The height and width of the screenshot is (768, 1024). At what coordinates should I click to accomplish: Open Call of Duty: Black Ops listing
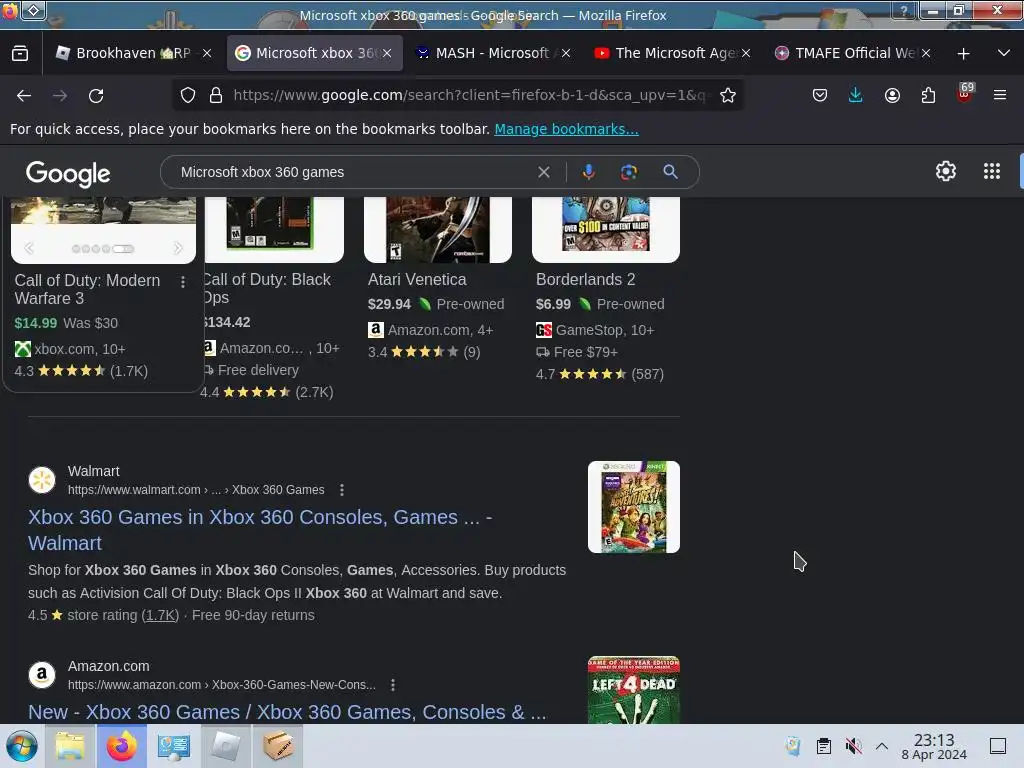(267, 288)
